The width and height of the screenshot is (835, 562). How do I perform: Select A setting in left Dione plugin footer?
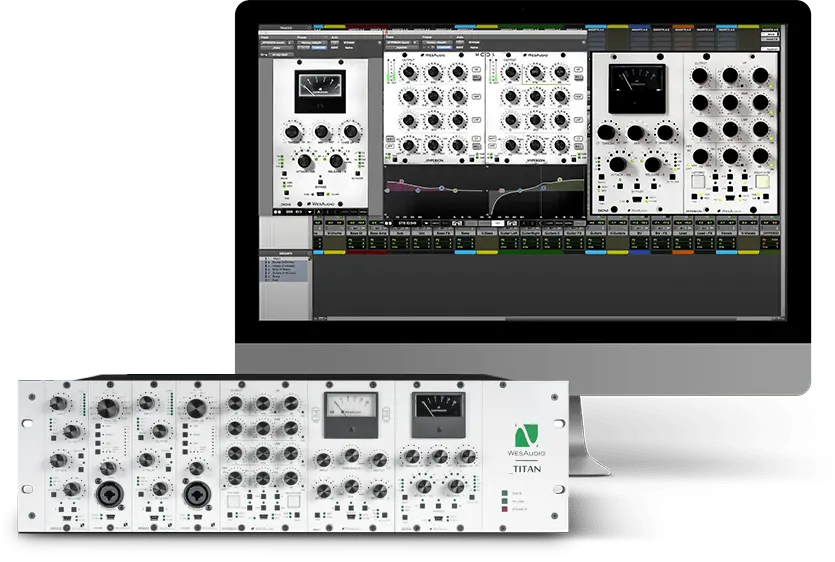(x=318, y=212)
